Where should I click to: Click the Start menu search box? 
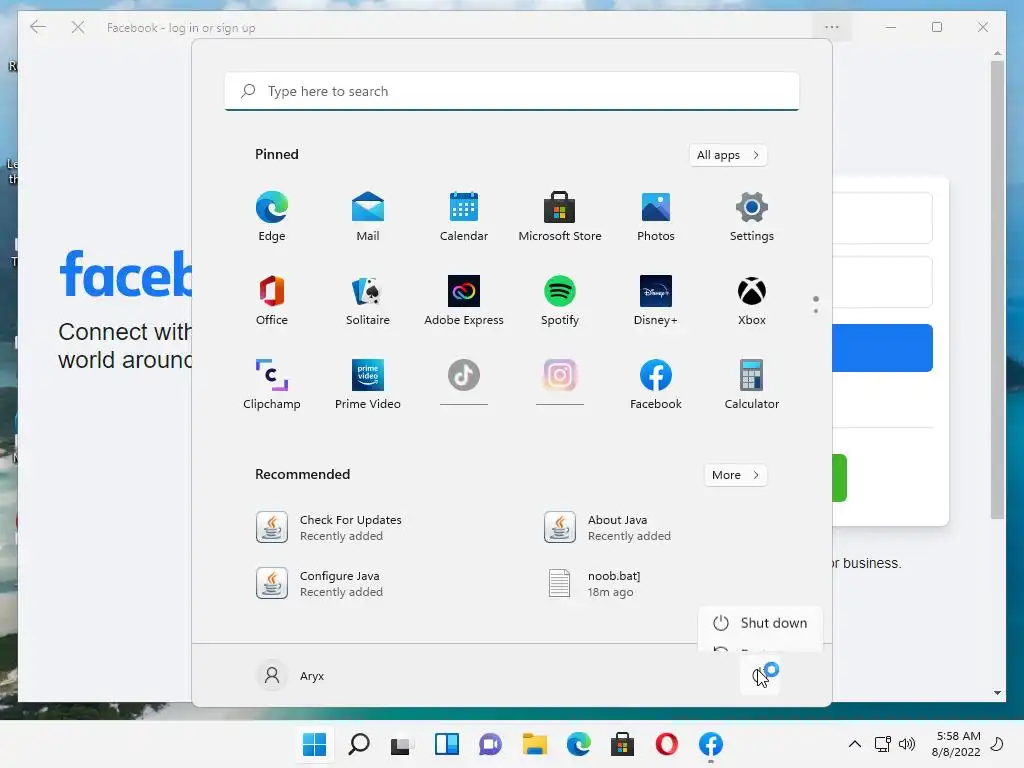tap(512, 91)
